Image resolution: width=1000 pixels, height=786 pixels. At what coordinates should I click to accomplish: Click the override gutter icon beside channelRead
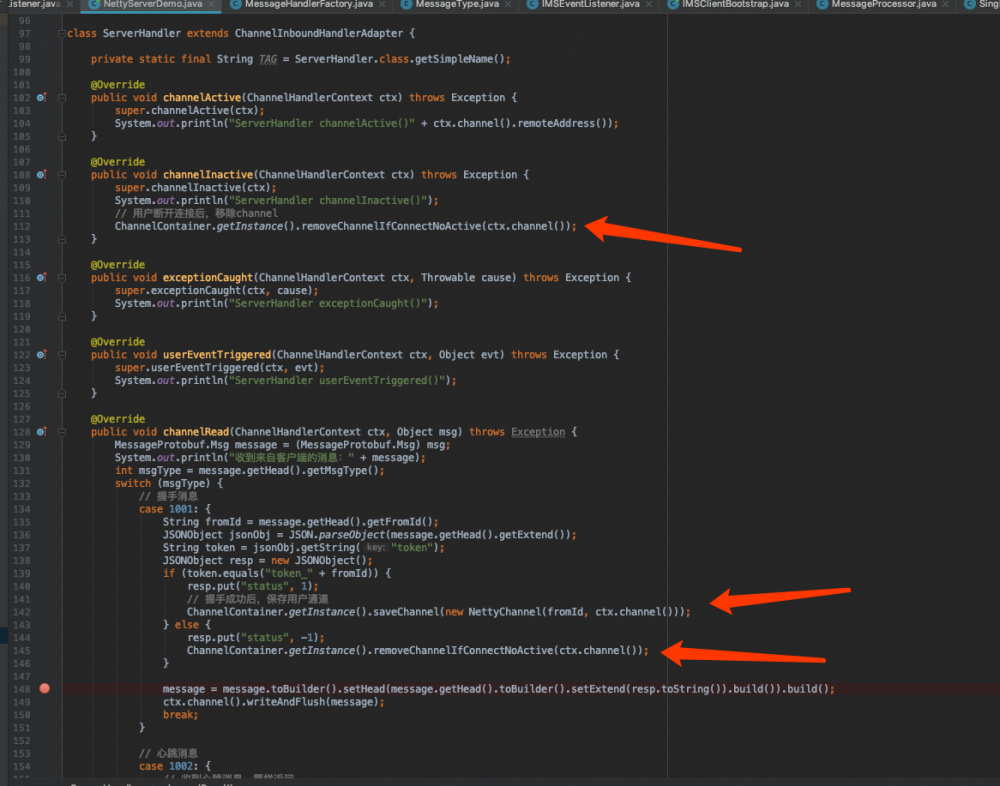click(41, 431)
